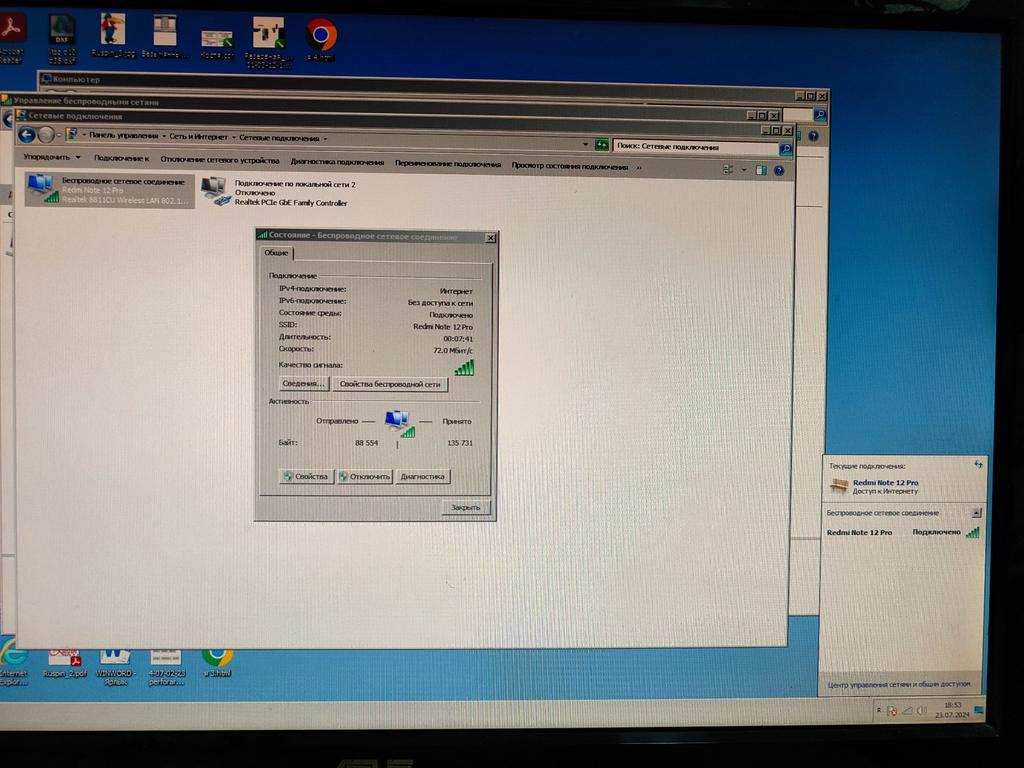Click the Back arrow in Network Connections
This screenshot has height=768, width=1024.
(x=27, y=135)
